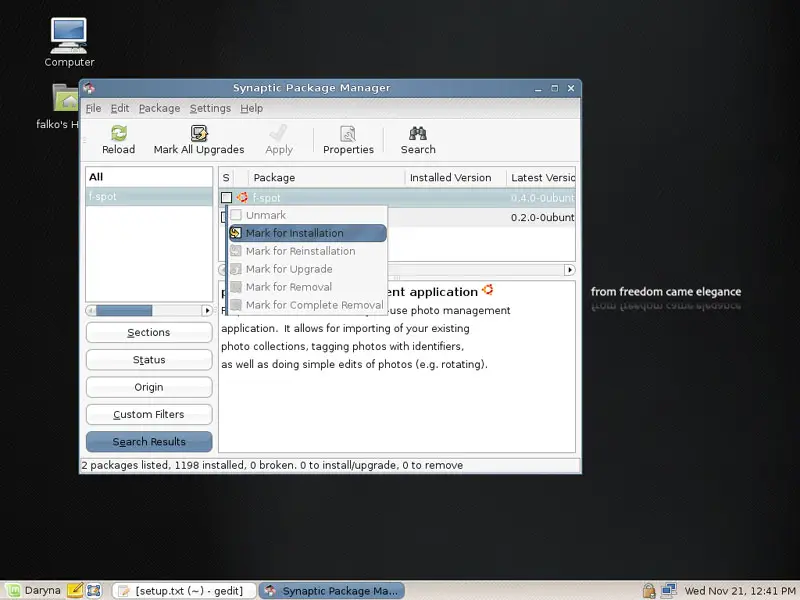Viewport: 800px width, 600px height.
Task: Click the Sections button
Action: [149, 333]
